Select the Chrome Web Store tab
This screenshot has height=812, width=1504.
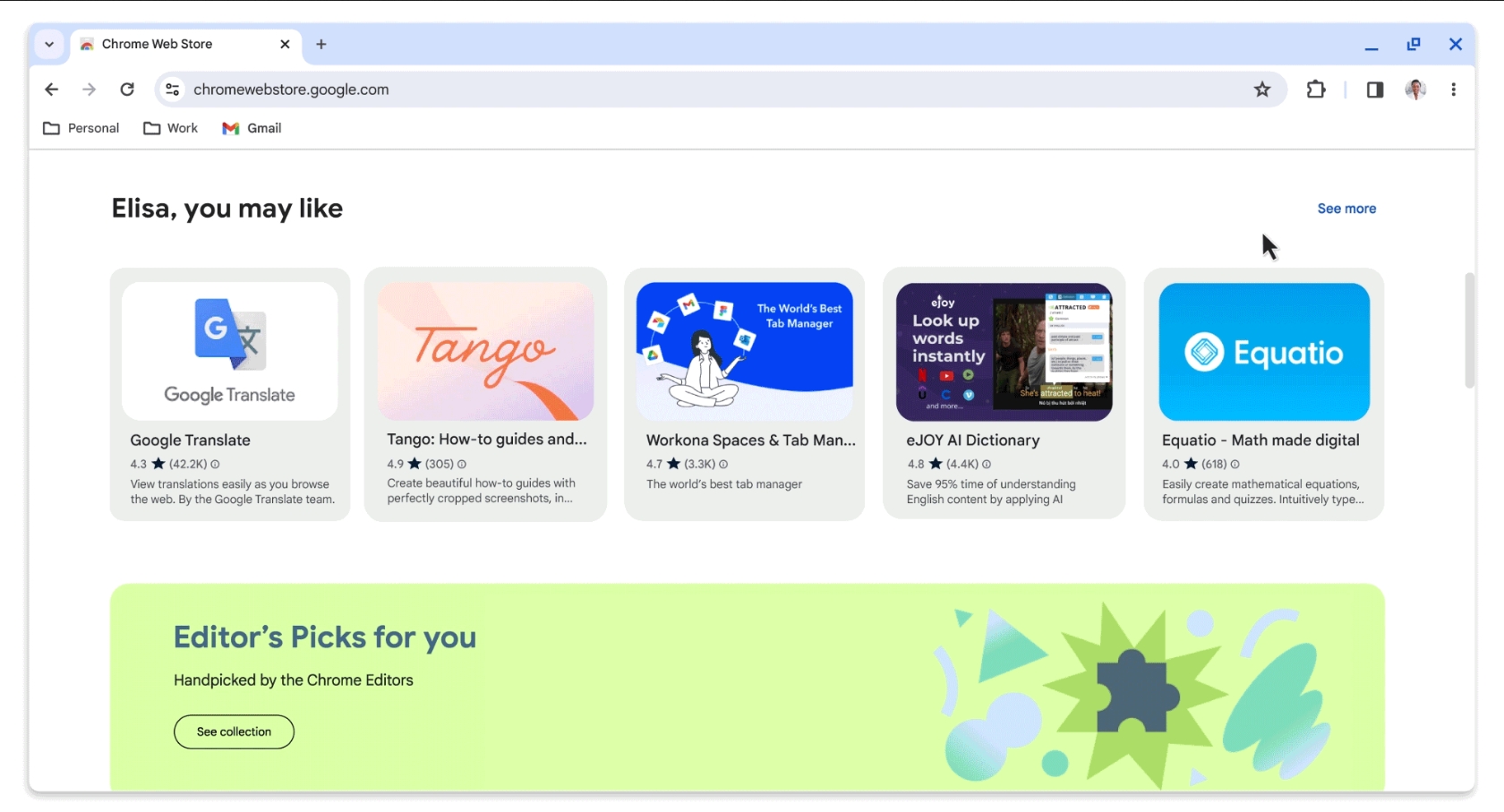[185, 44]
